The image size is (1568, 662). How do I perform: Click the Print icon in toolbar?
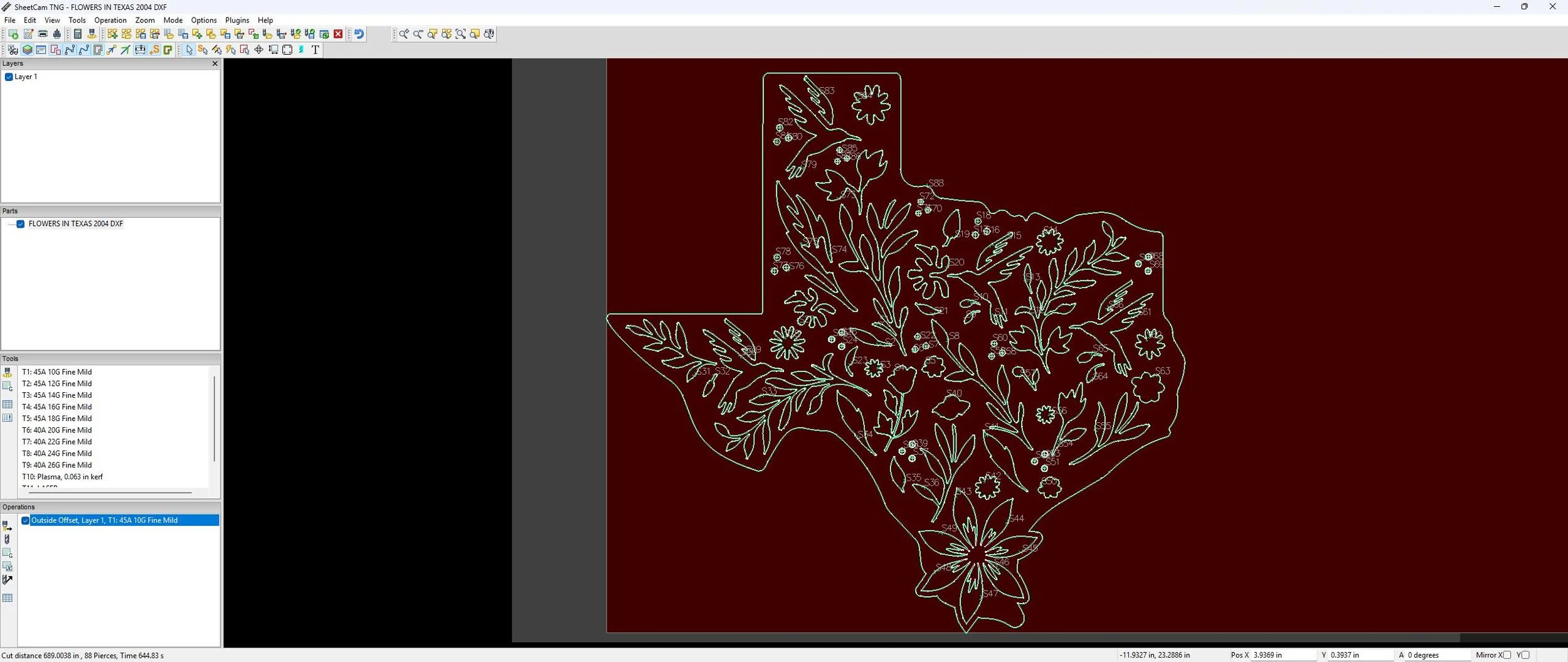click(43, 34)
